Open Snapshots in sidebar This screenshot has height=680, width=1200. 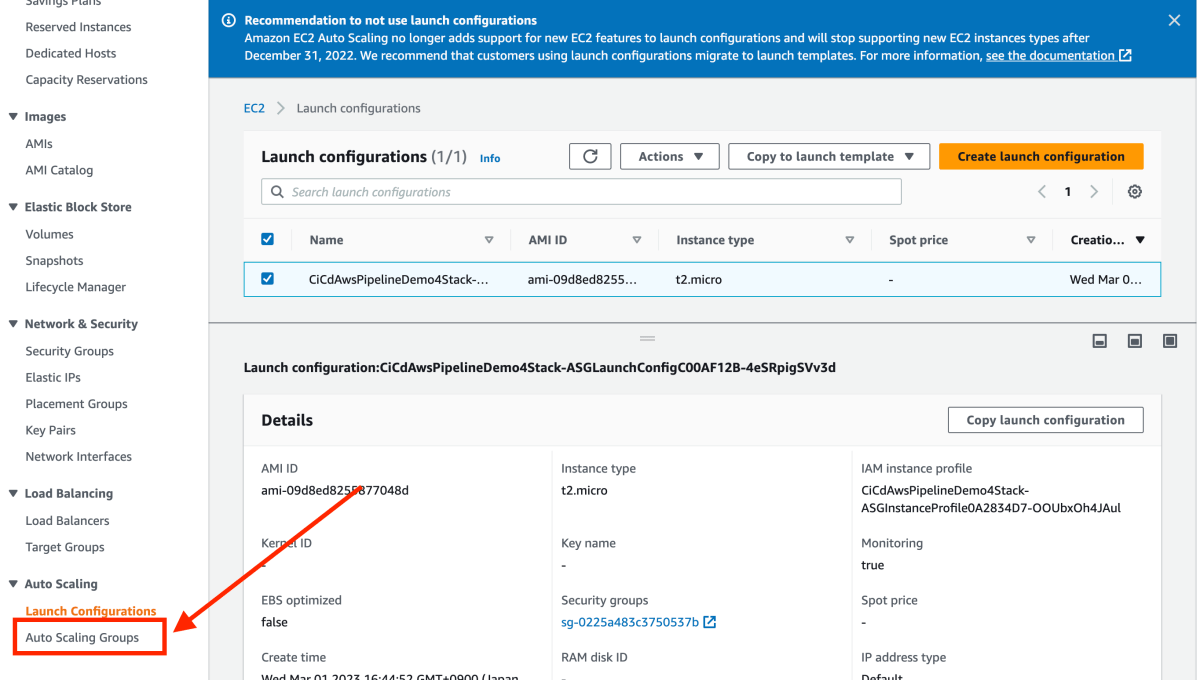click(54, 261)
